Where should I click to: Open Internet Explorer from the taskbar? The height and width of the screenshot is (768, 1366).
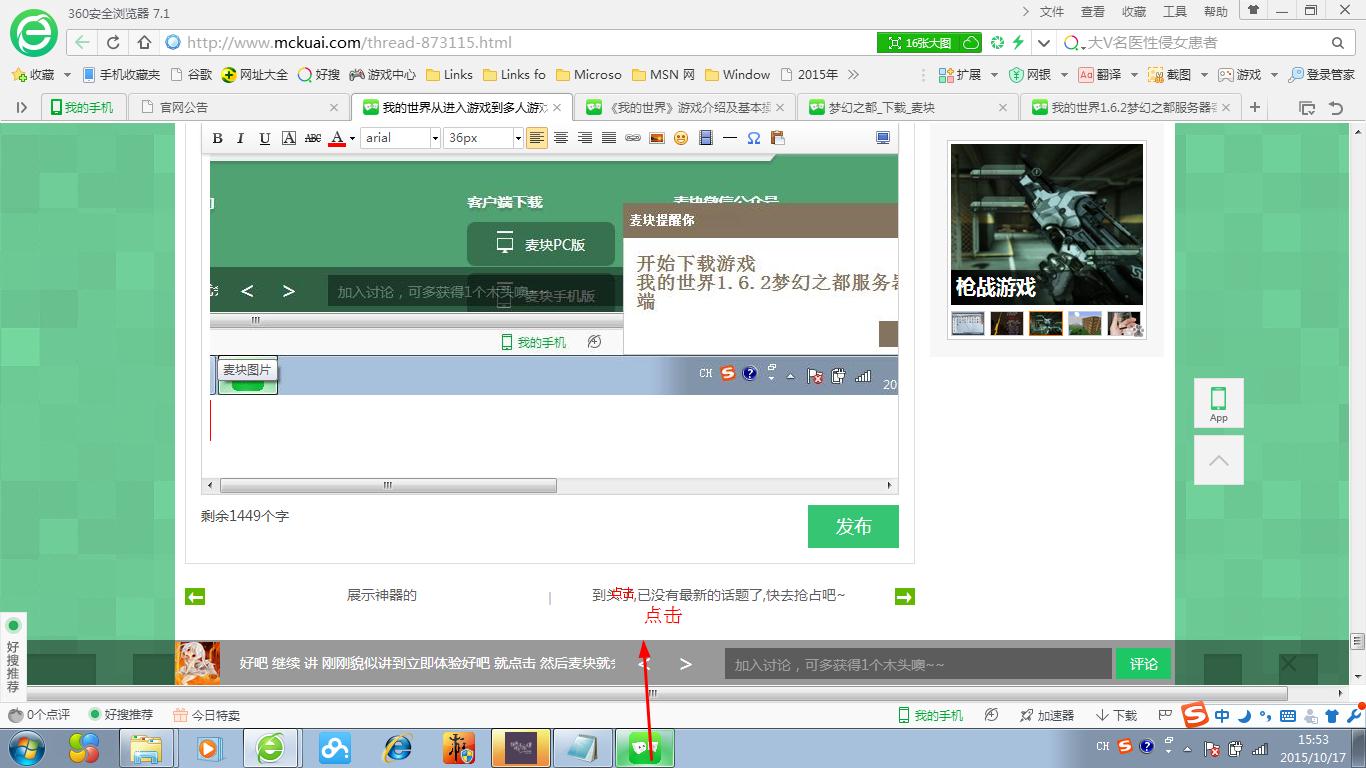pyautogui.click(x=398, y=748)
